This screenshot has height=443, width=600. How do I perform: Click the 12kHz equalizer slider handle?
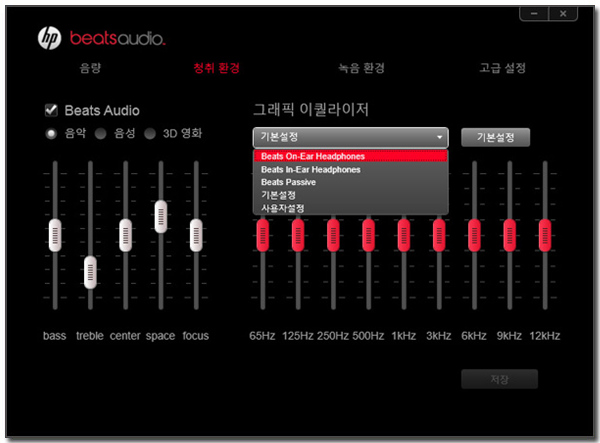tap(545, 235)
